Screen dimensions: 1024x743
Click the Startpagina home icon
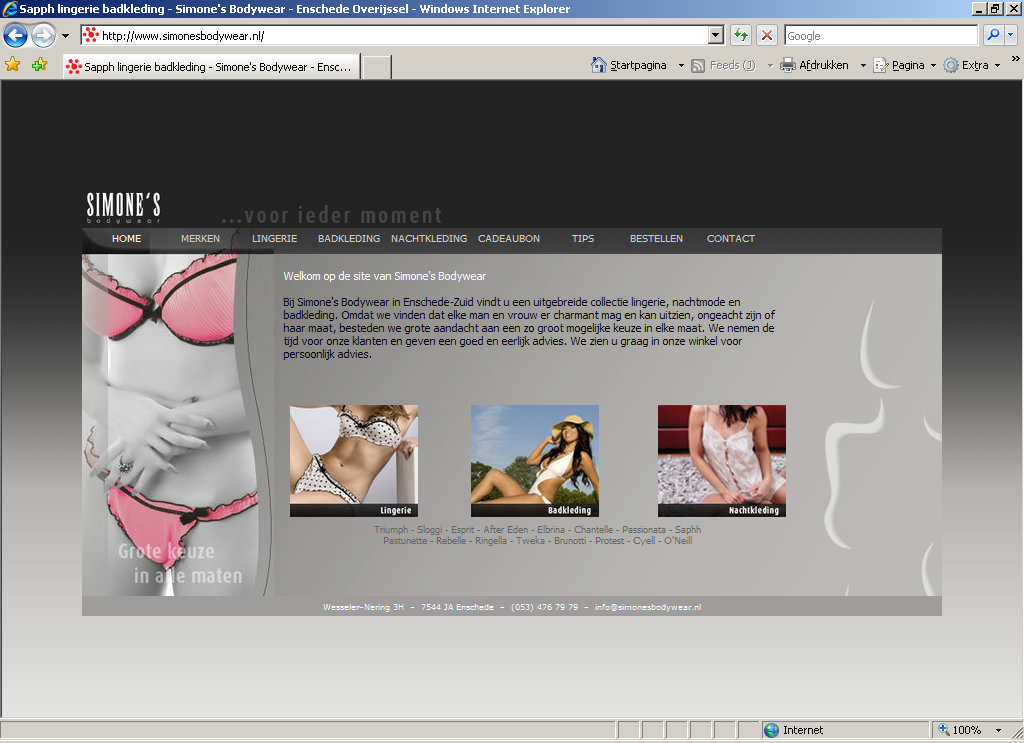pyautogui.click(x=598, y=65)
